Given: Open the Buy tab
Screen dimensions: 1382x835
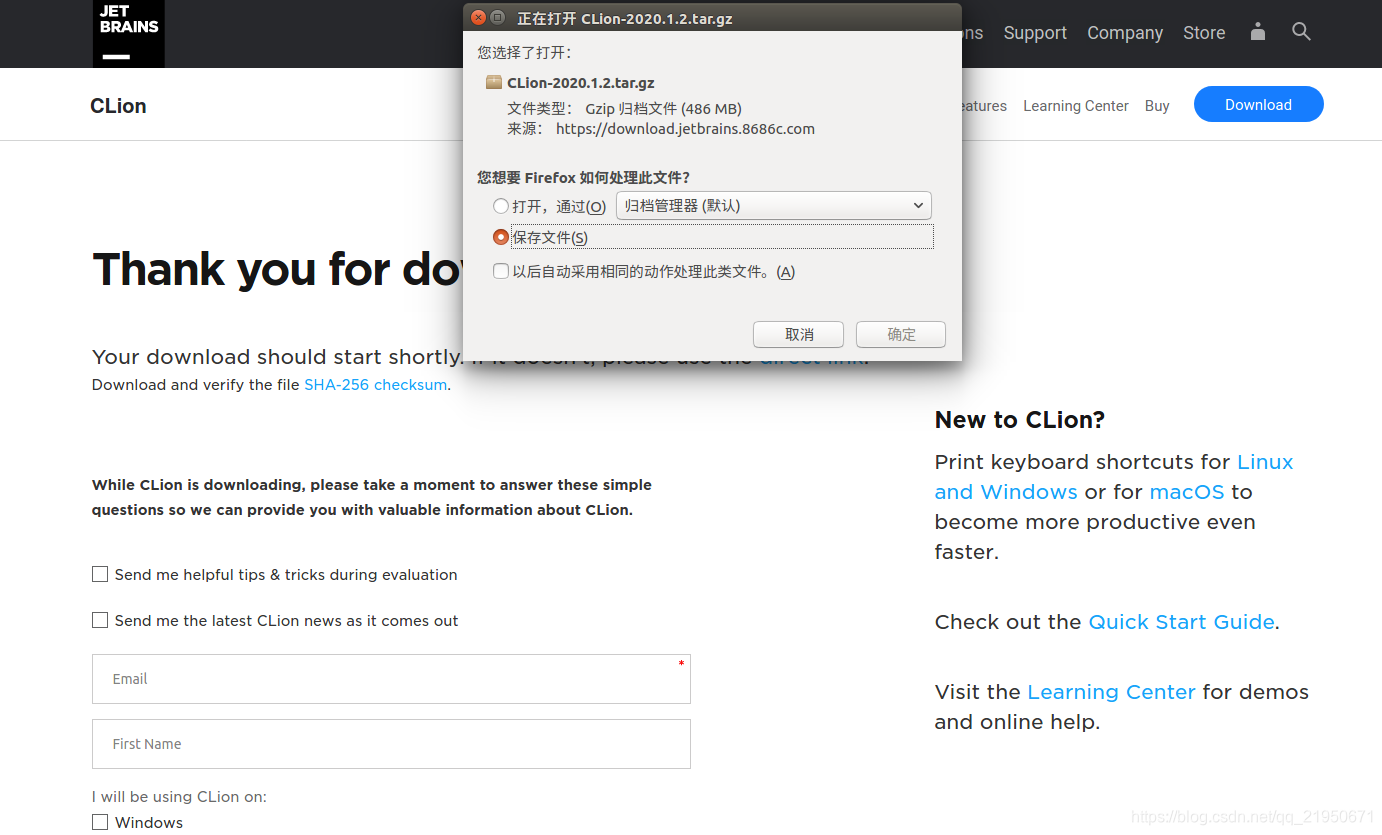Looking at the screenshot, I should pyautogui.click(x=1157, y=106).
